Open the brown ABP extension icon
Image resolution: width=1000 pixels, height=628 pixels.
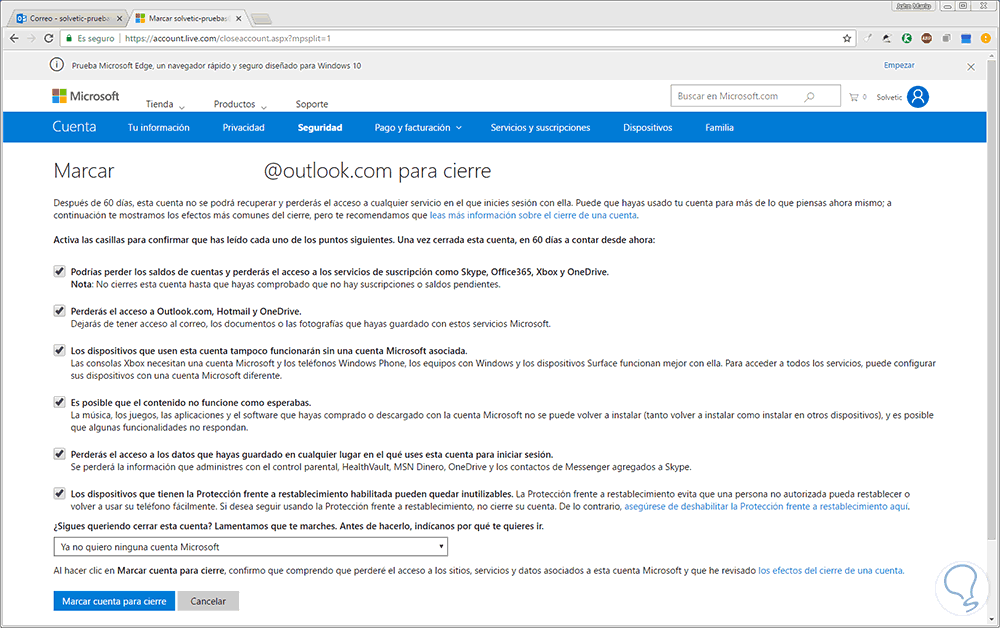(927, 38)
